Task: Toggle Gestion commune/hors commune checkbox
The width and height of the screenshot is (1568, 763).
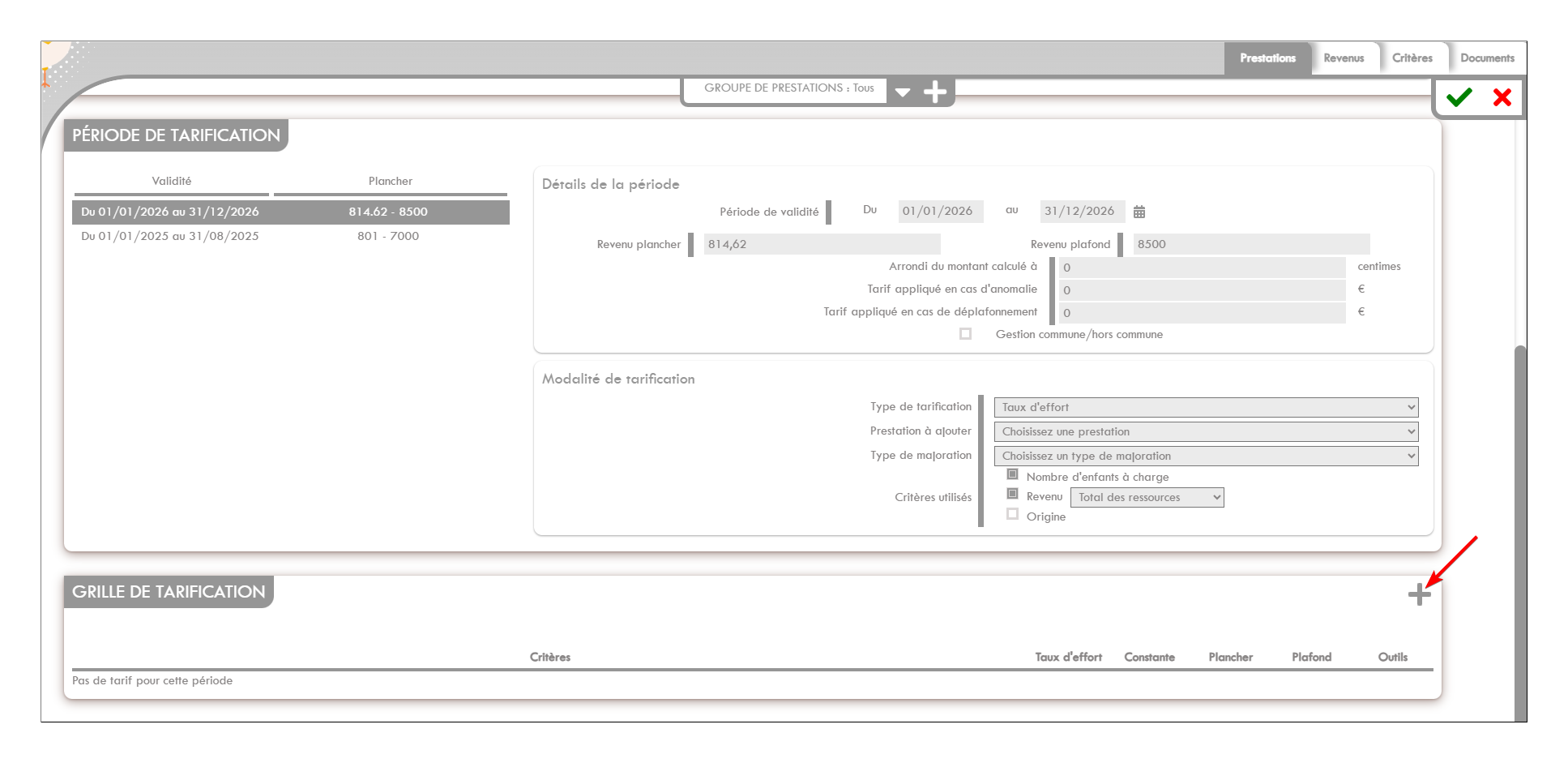Action: (x=965, y=334)
